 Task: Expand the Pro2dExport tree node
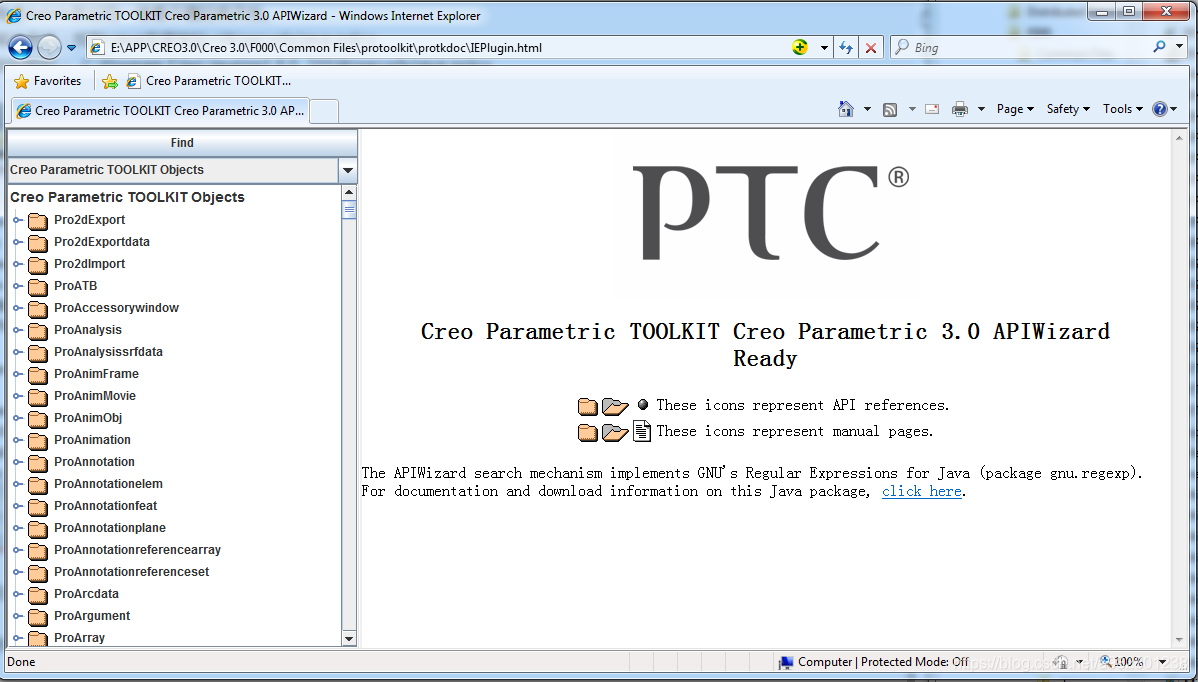click(x=18, y=220)
